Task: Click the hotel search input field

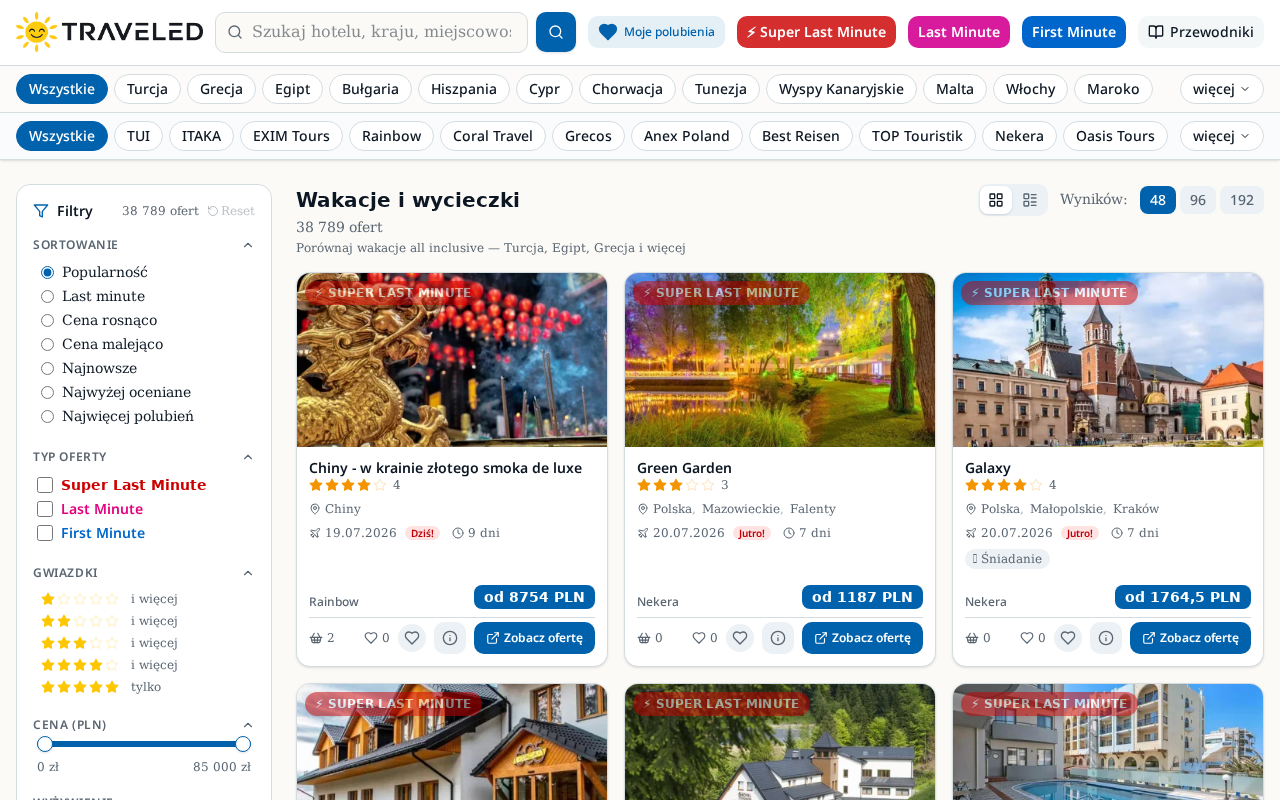Action: (x=371, y=32)
